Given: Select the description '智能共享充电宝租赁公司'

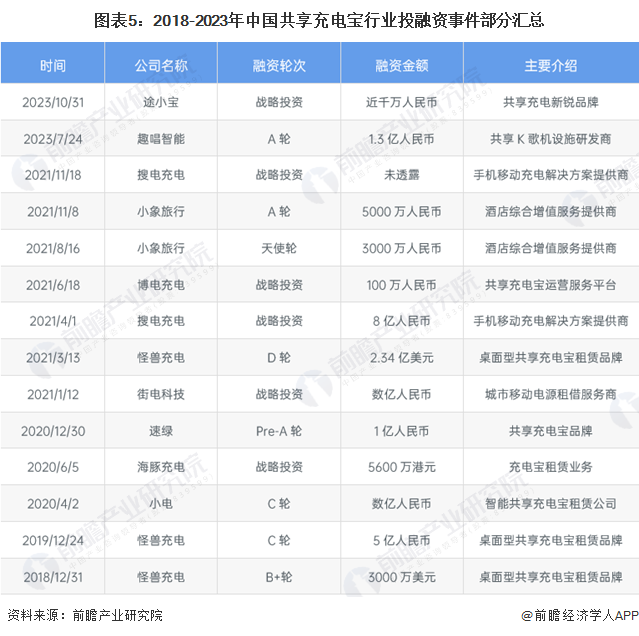Looking at the screenshot, I should 551,504.
